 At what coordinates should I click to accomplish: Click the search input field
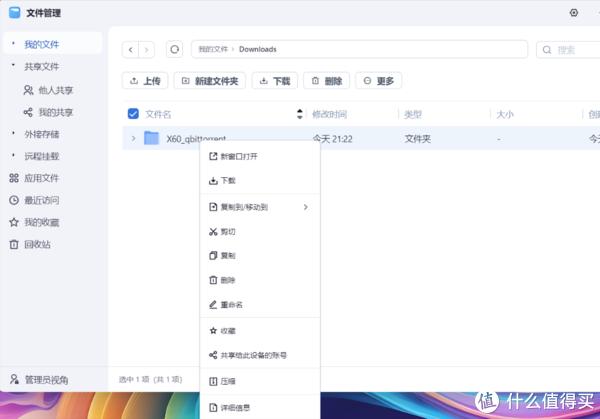568,50
